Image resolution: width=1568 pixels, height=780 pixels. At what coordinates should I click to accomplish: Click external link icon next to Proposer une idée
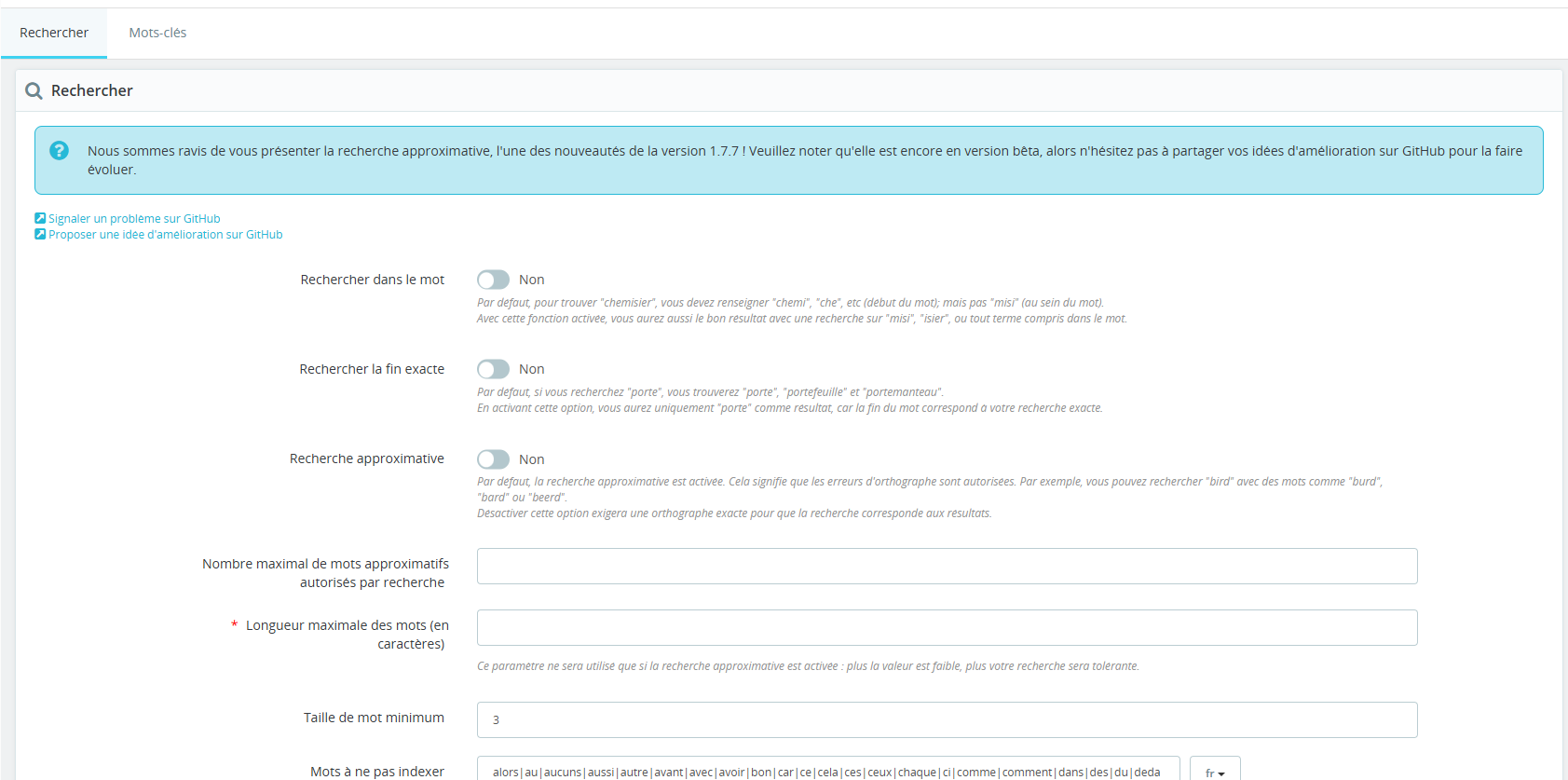click(40, 234)
